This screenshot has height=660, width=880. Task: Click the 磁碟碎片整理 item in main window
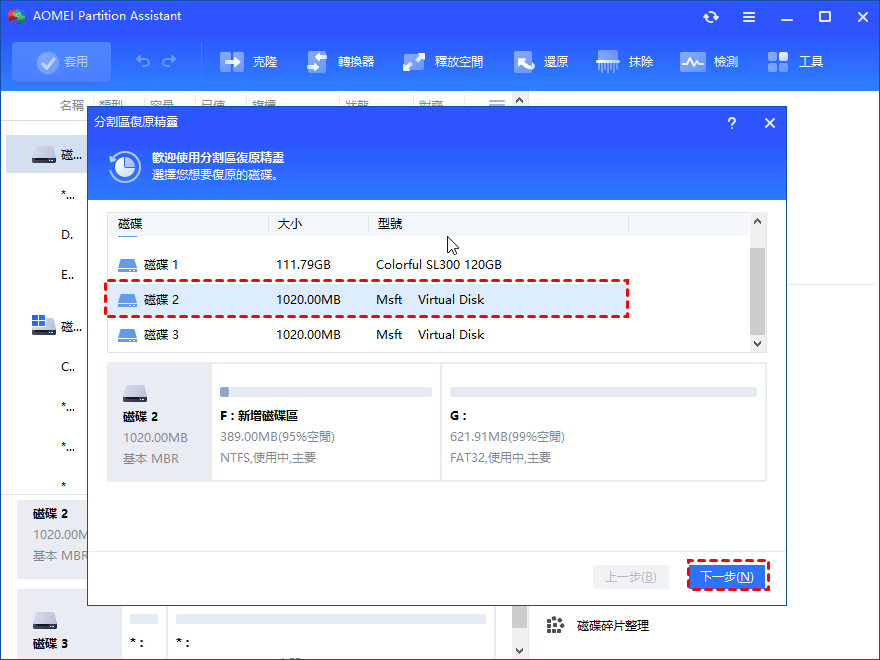613,625
